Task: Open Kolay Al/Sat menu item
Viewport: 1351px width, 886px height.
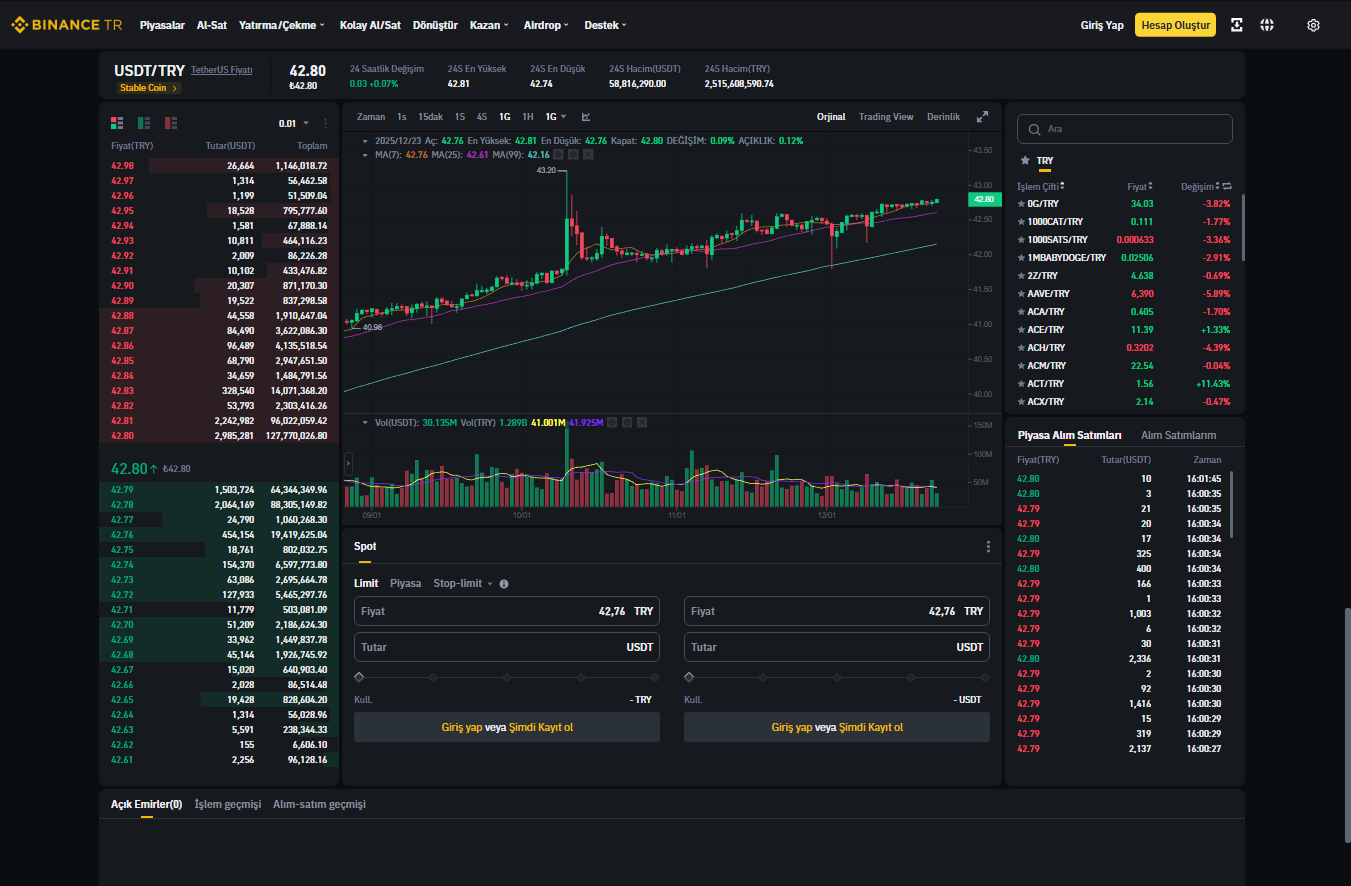Action: coord(370,25)
